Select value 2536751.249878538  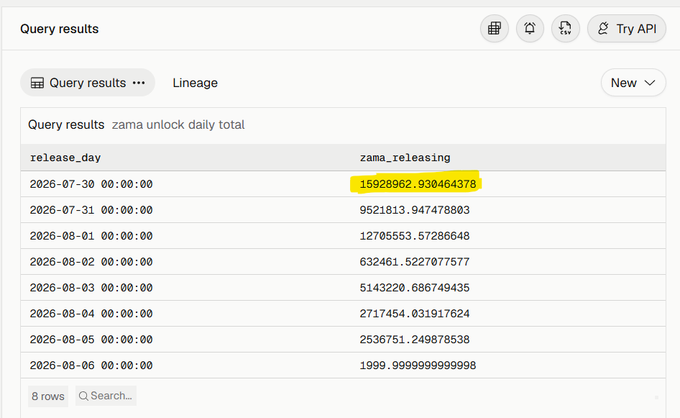tap(415, 340)
